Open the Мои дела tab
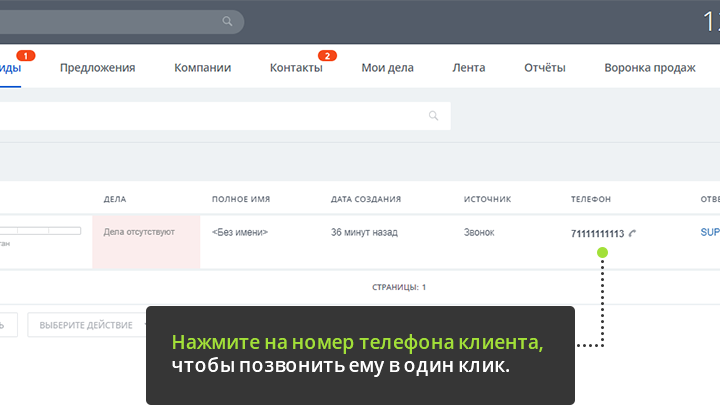This screenshot has width=720, height=405. tap(388, 68)
